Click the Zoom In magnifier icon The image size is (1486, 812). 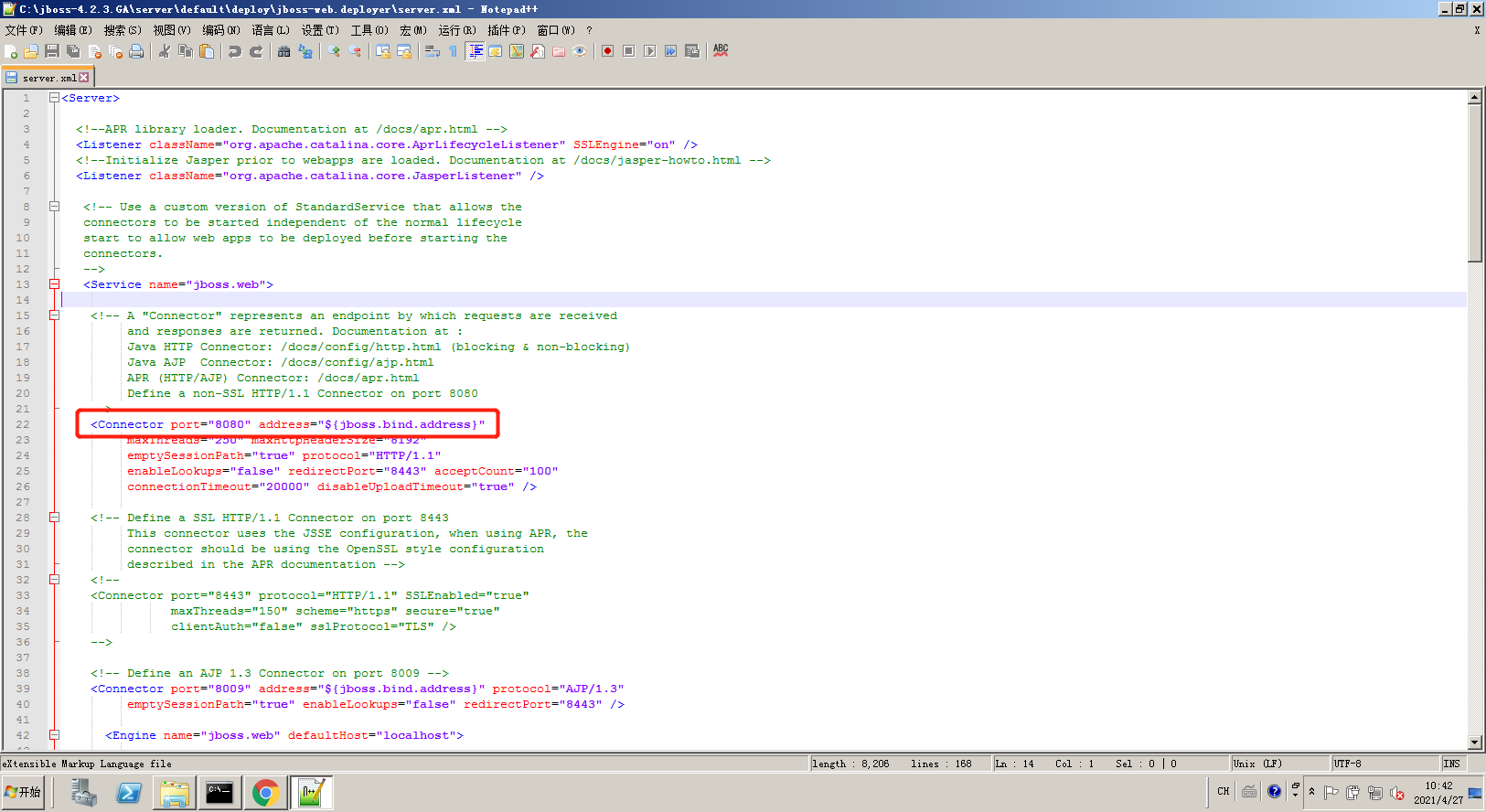tap(334, 51)
